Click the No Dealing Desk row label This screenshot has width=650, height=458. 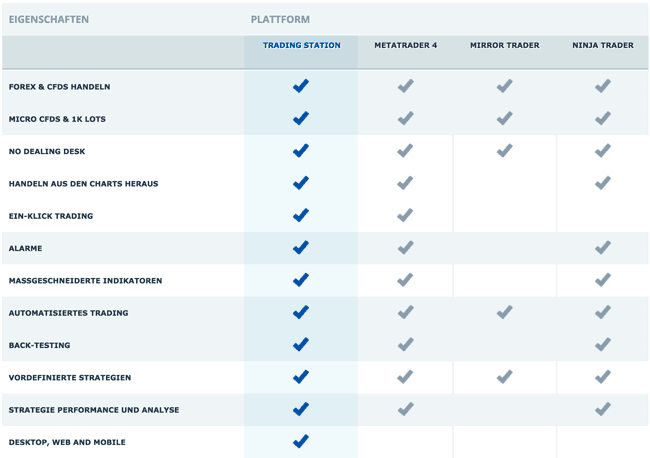47,151
